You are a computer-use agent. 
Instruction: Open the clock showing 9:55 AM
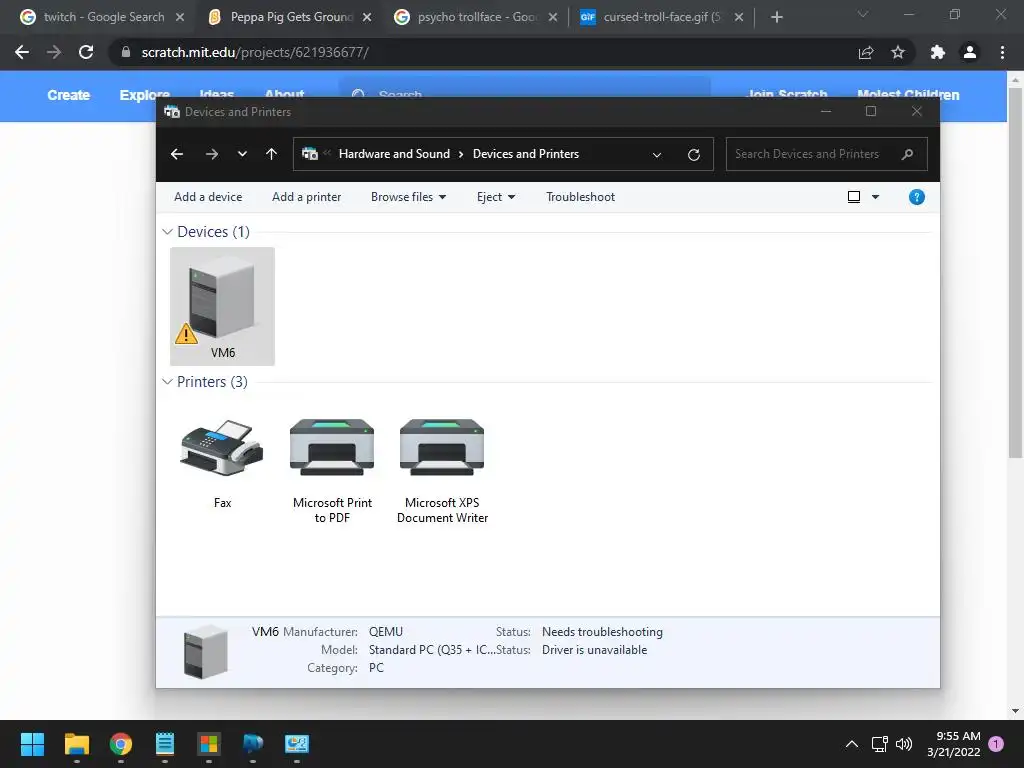coord(953,744)
